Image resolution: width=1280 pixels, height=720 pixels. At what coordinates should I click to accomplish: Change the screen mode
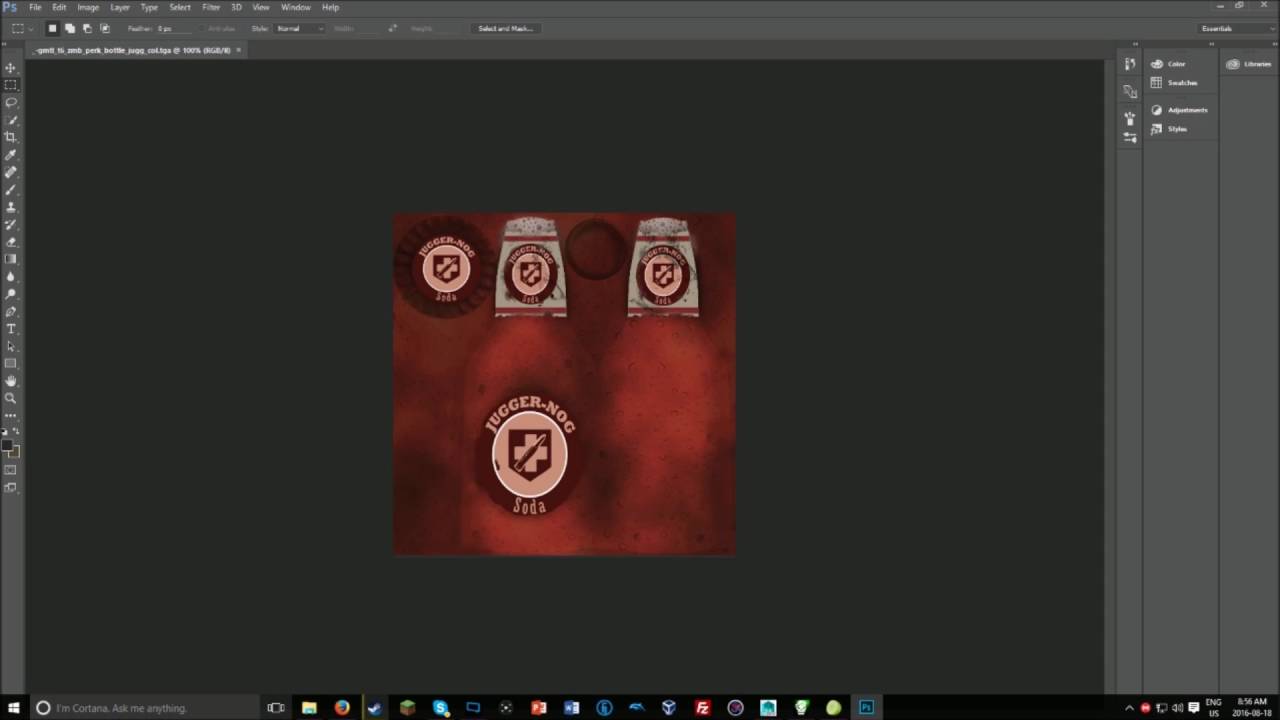(x=11, y=488)
